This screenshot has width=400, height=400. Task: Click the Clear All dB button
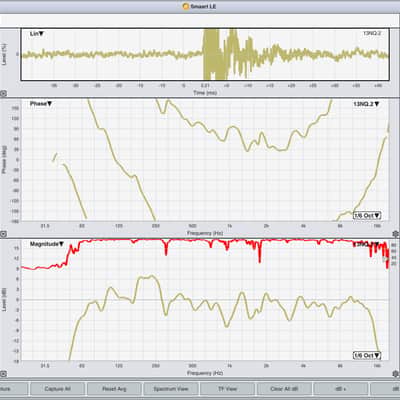point(284,389)
